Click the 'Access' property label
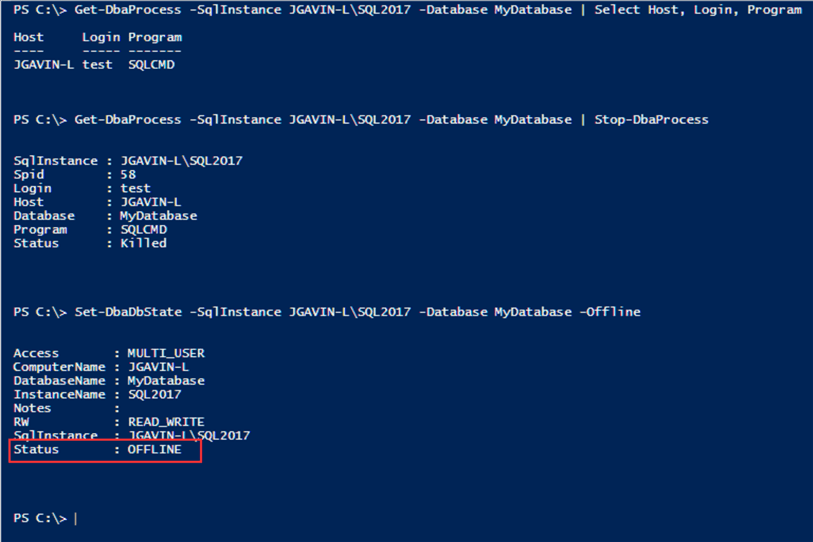The image size is (813, 542). (x=36, y=353)
